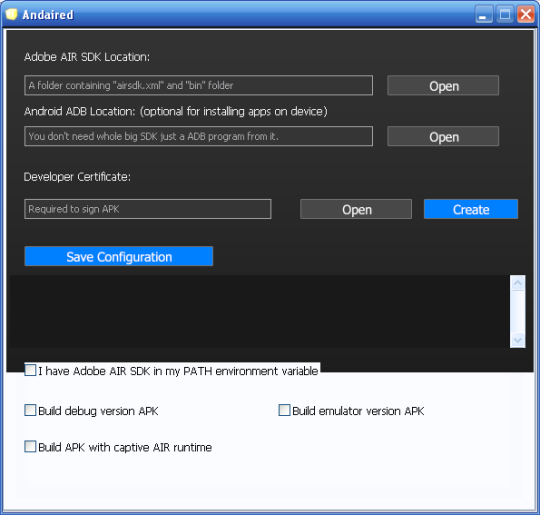
Task: Open the Adobe AIR SDK folder browser
Action: coord(443,85)
